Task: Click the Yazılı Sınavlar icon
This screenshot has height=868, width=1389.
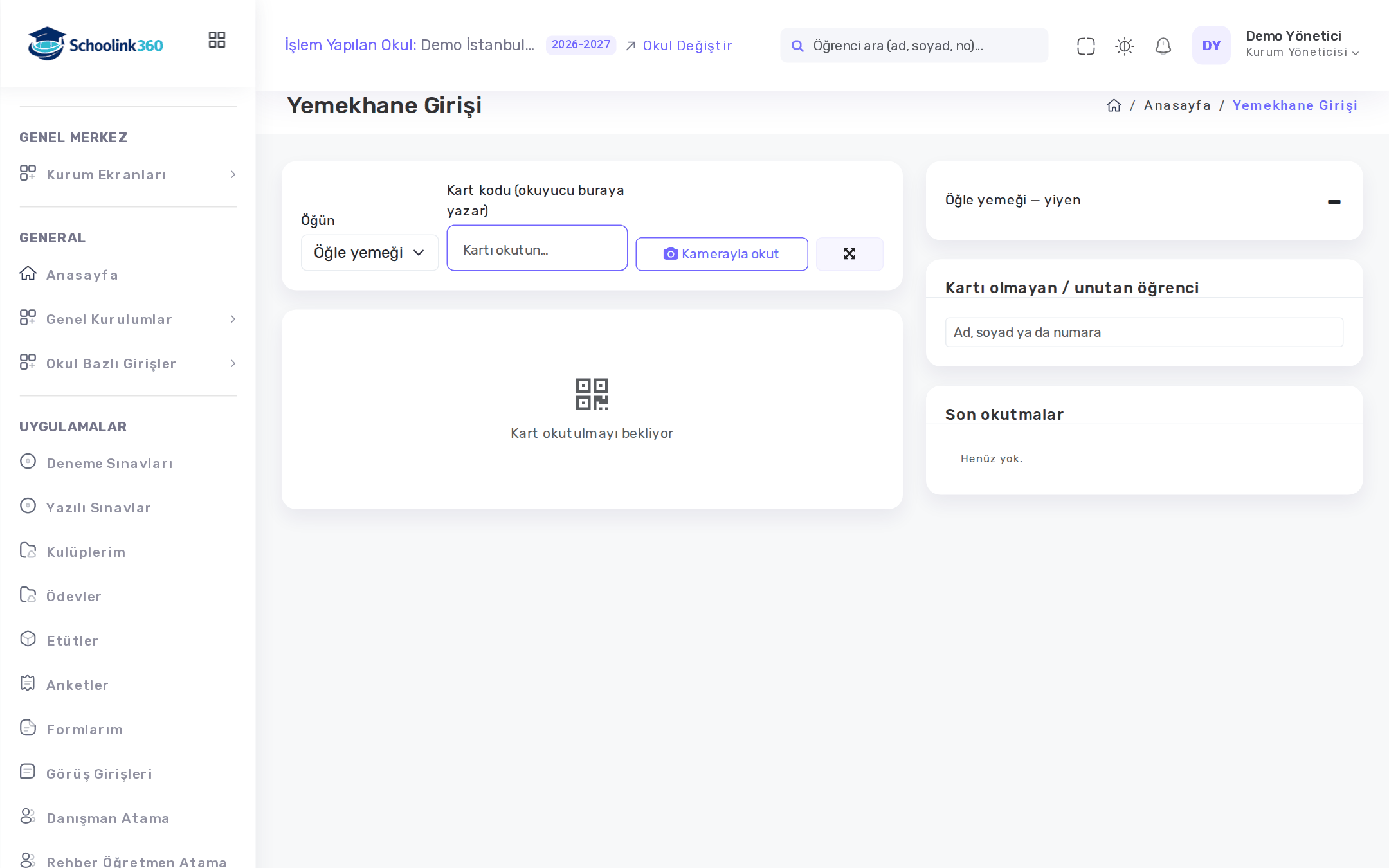Action: 28,506
